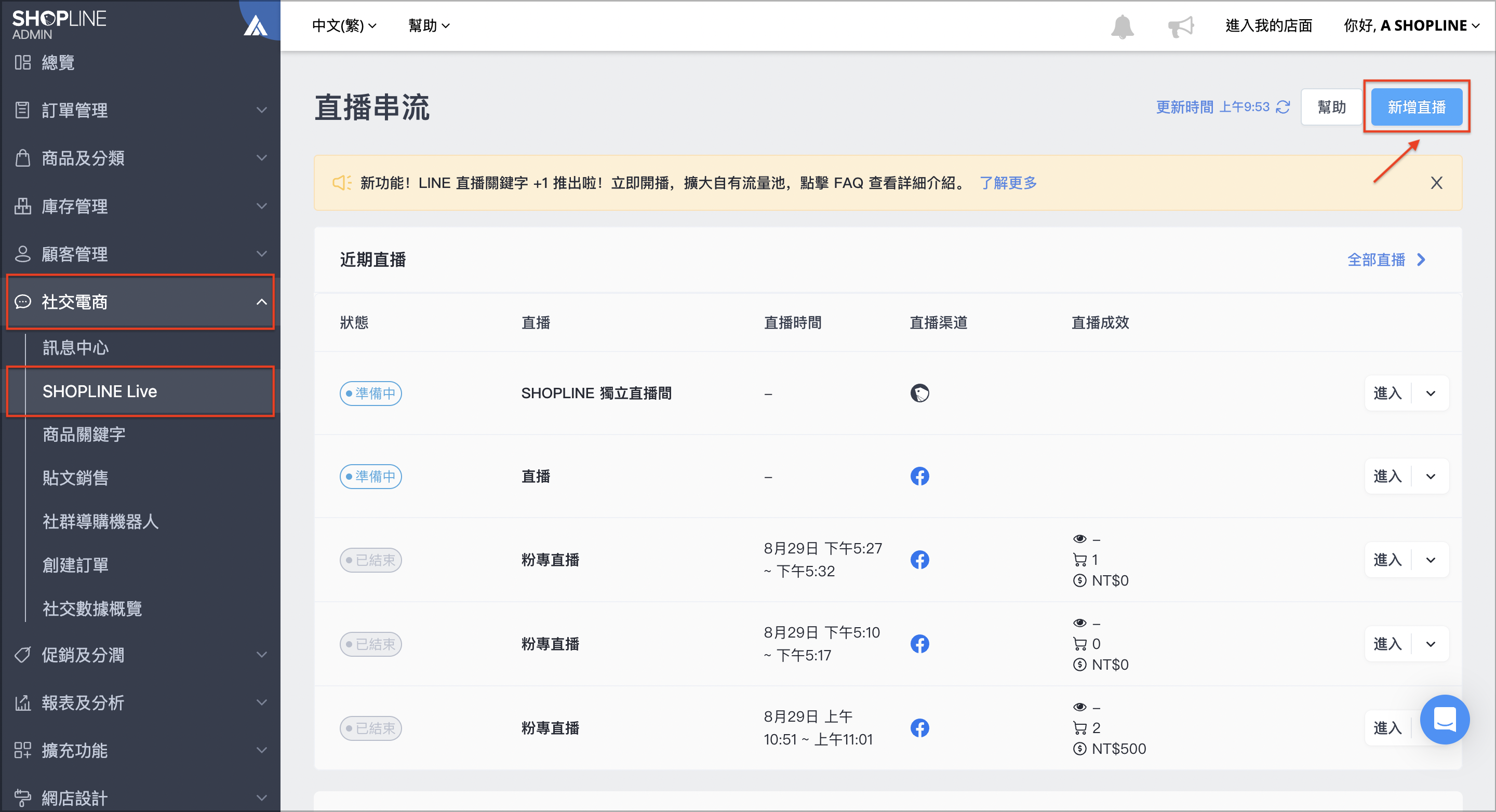The width and height of the screenshot is (1496, 812).
Task: Click 進入我的店面 link
Action: 1268,25
